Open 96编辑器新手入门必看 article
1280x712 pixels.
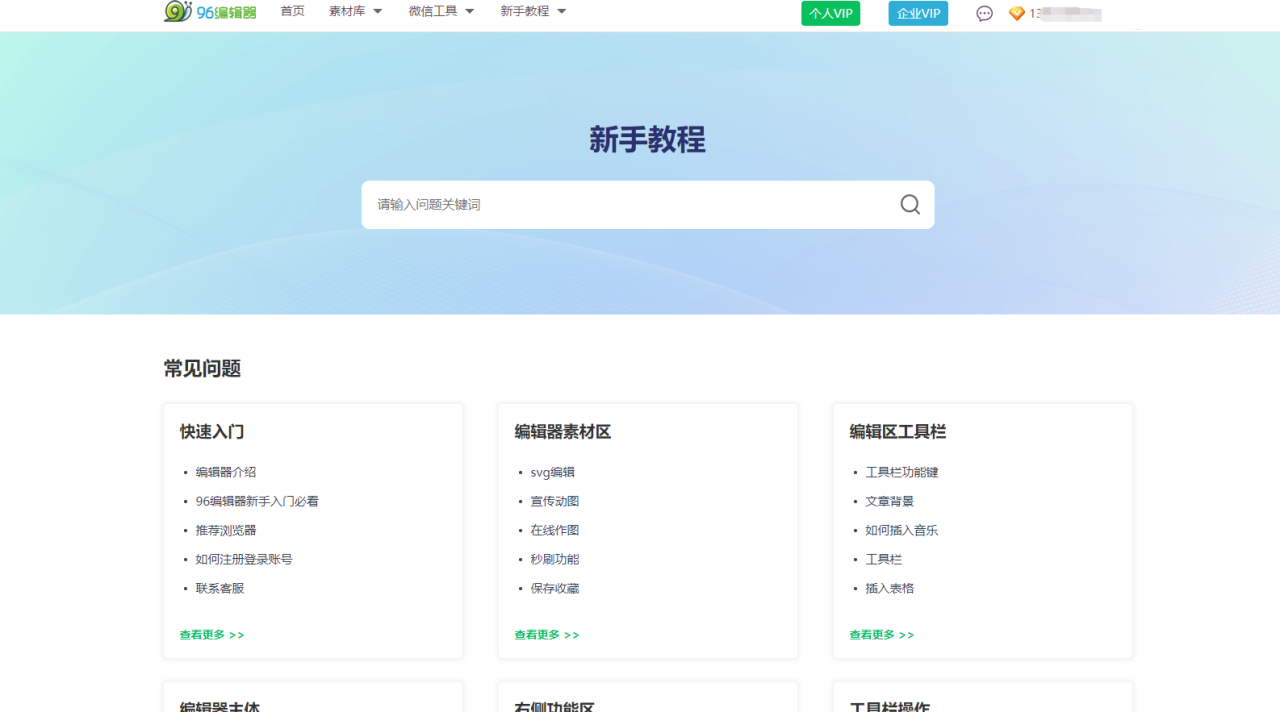coord(257,501)
